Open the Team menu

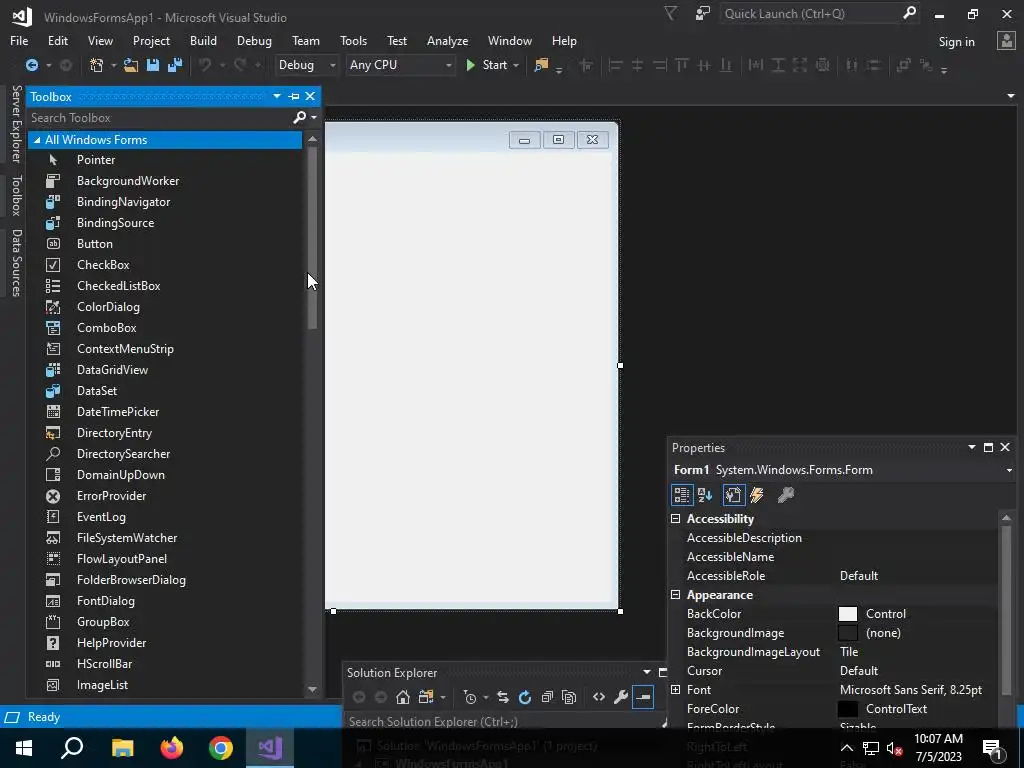306,40
